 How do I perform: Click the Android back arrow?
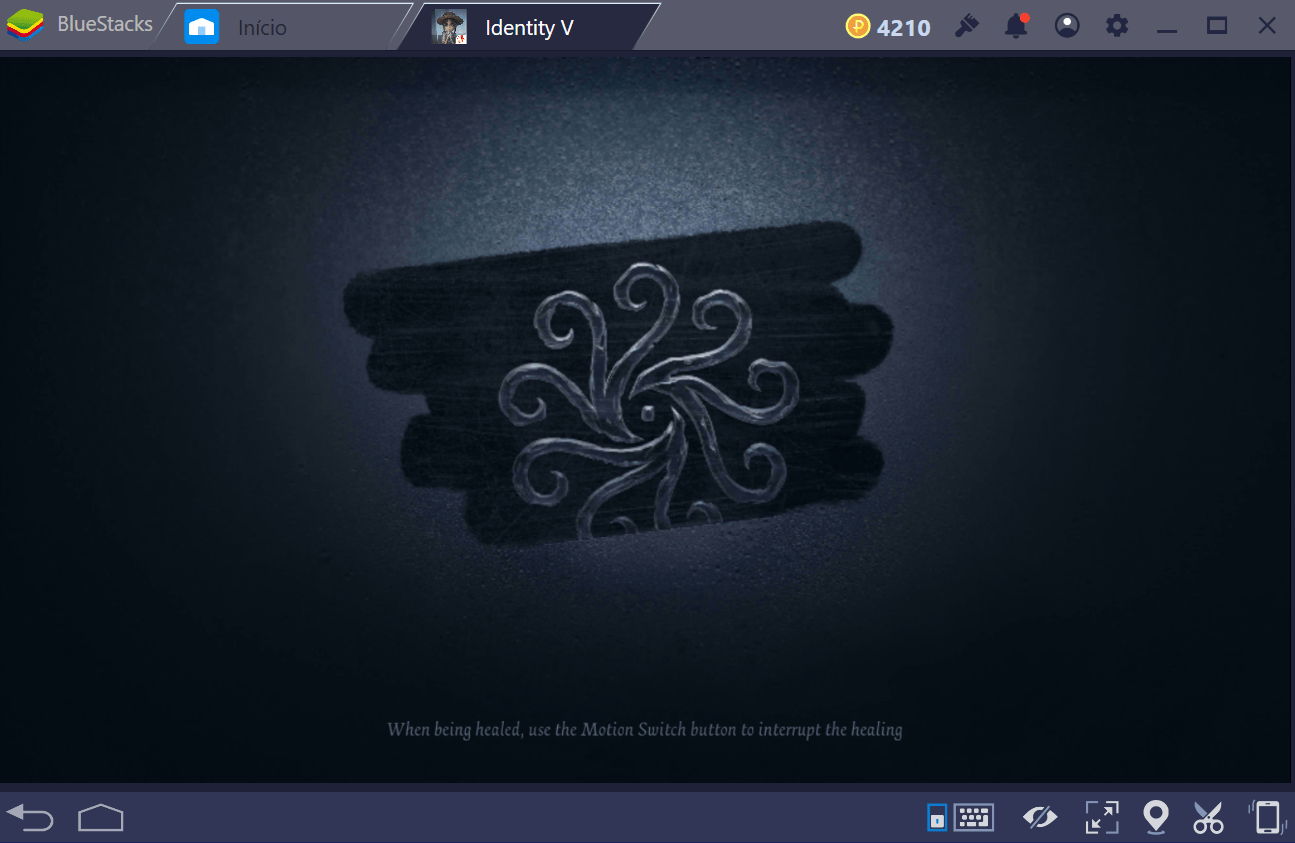pos(30,817)
